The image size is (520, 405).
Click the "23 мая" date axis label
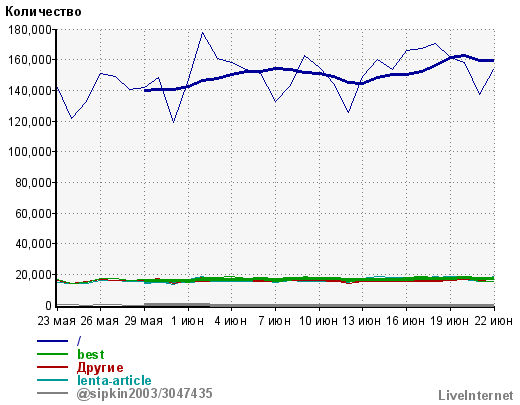pos(57,321)
